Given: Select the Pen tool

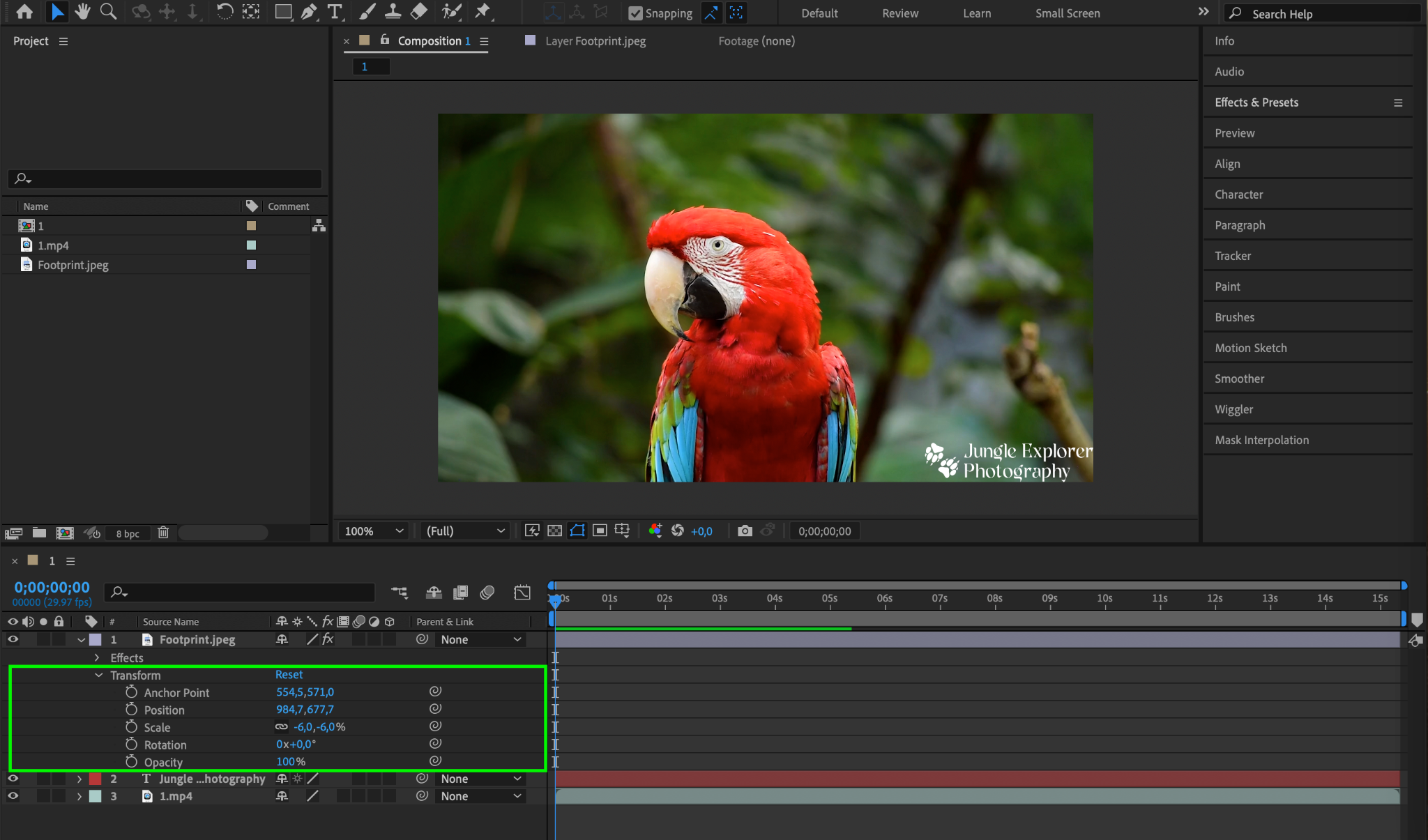Looking at the screenshot, I should coord(309,12).
